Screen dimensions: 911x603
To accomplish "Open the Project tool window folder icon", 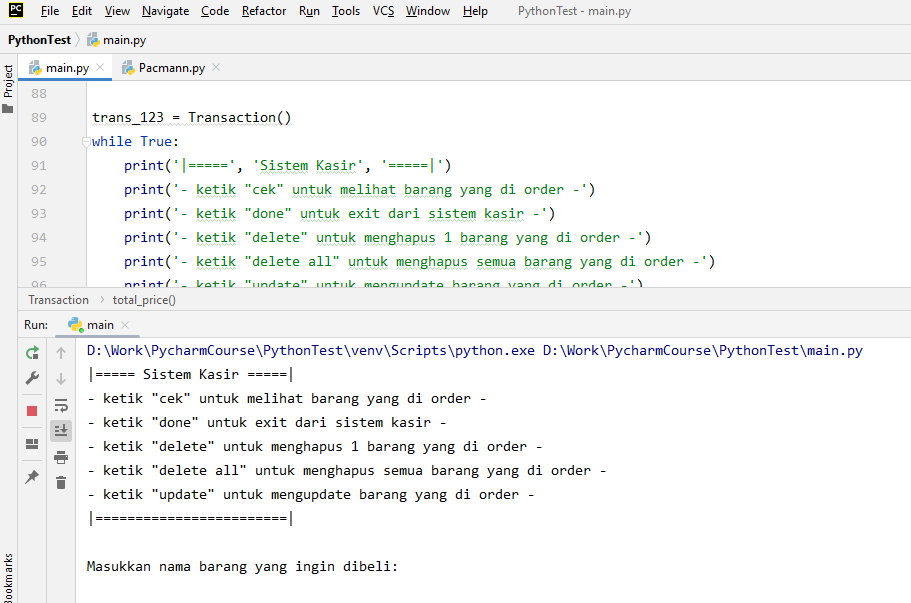I will pyautogui.click(x=8, y=109).
